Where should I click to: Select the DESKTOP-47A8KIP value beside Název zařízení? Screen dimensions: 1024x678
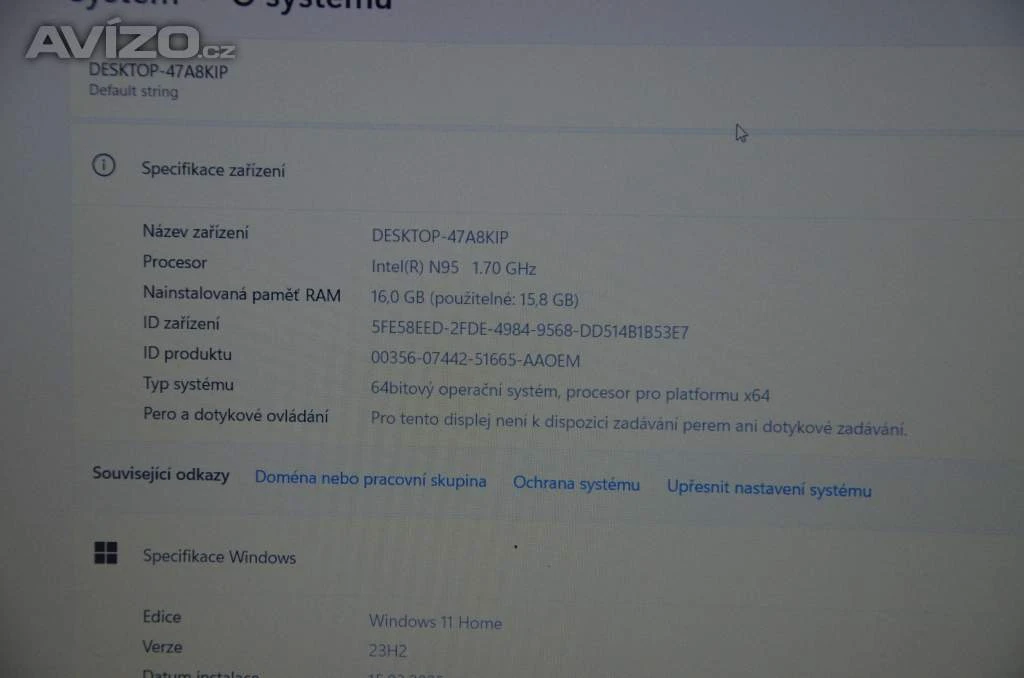pos(440,236)
